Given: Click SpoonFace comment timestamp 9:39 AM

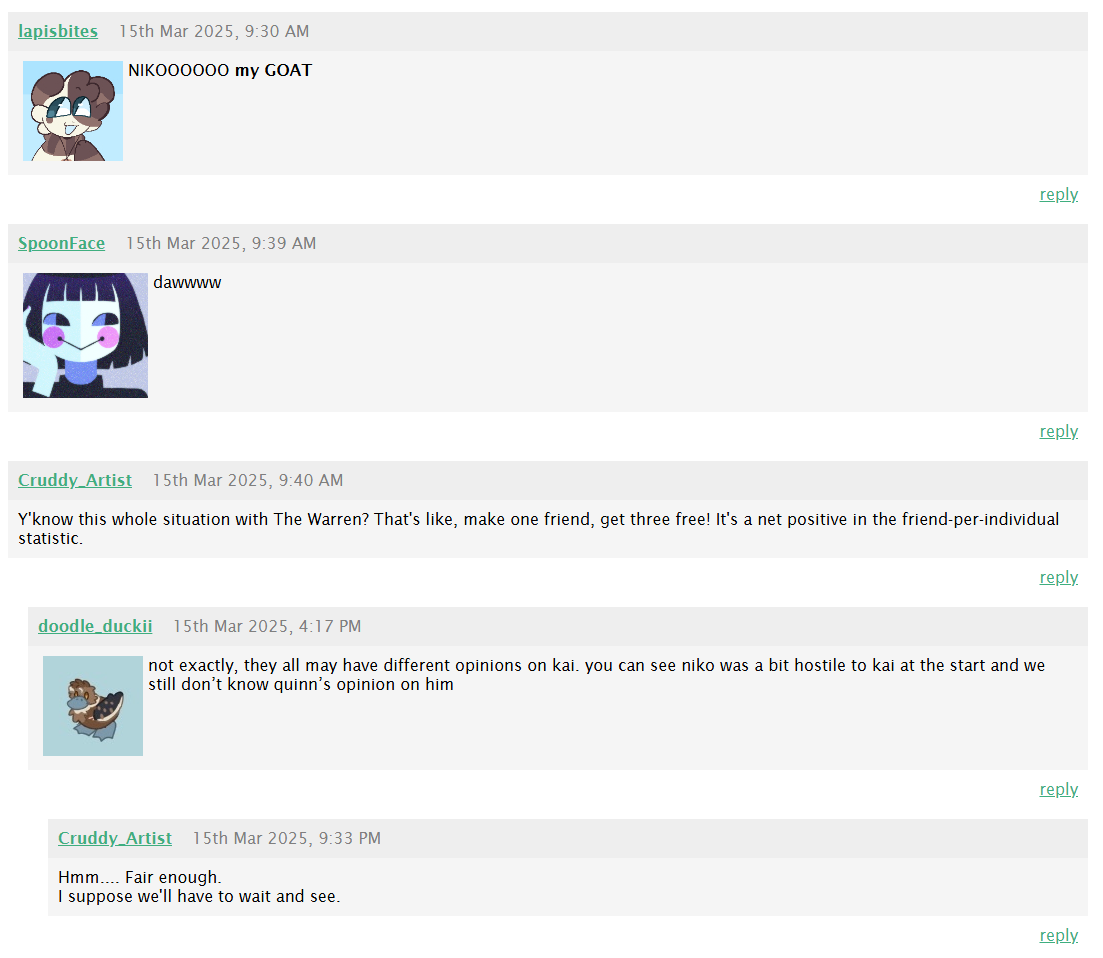Looking at the screenshot, I should [x=221, y=243].
